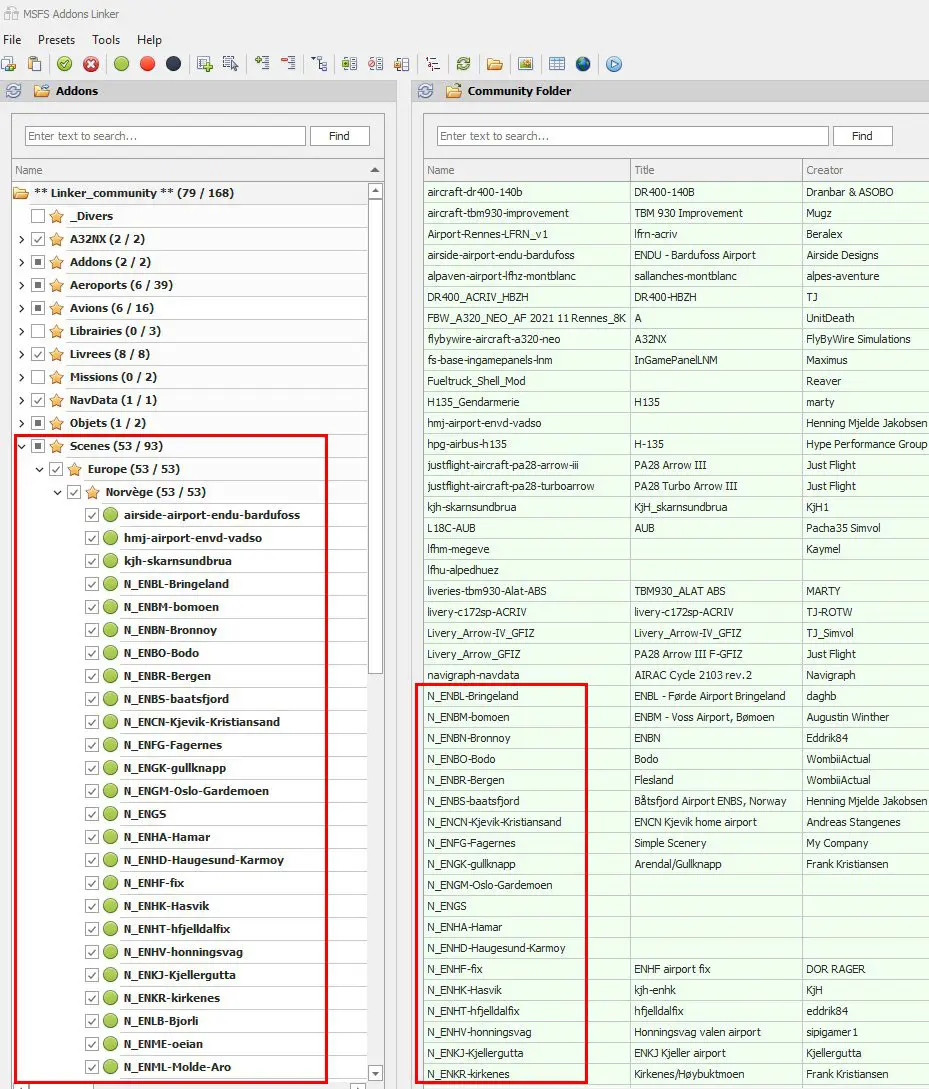Click Addons search text field
The image size is (929, 1089).
click(x=165, y=136)
